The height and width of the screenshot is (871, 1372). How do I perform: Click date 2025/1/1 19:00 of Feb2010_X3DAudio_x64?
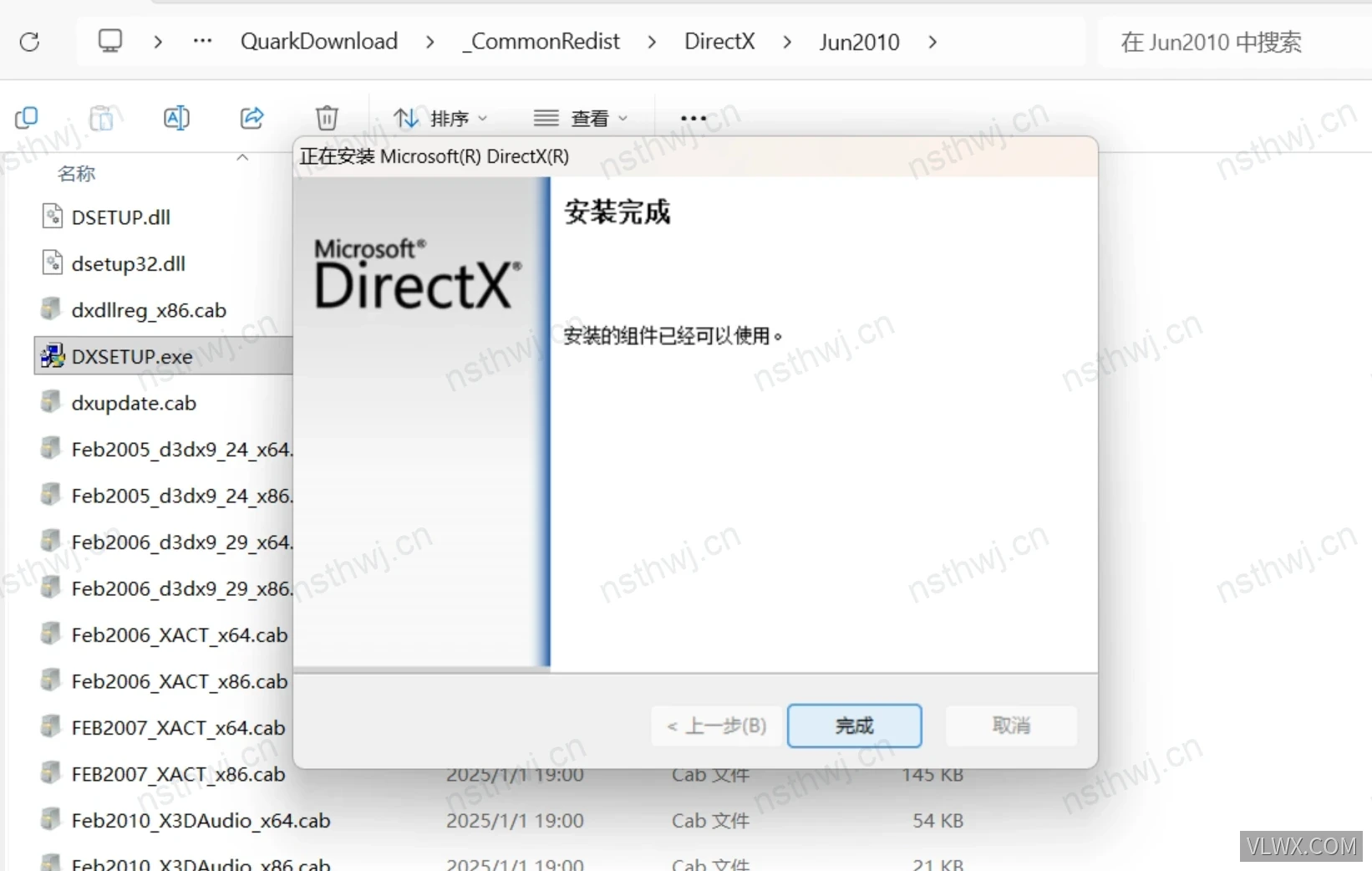pos(515,821)
